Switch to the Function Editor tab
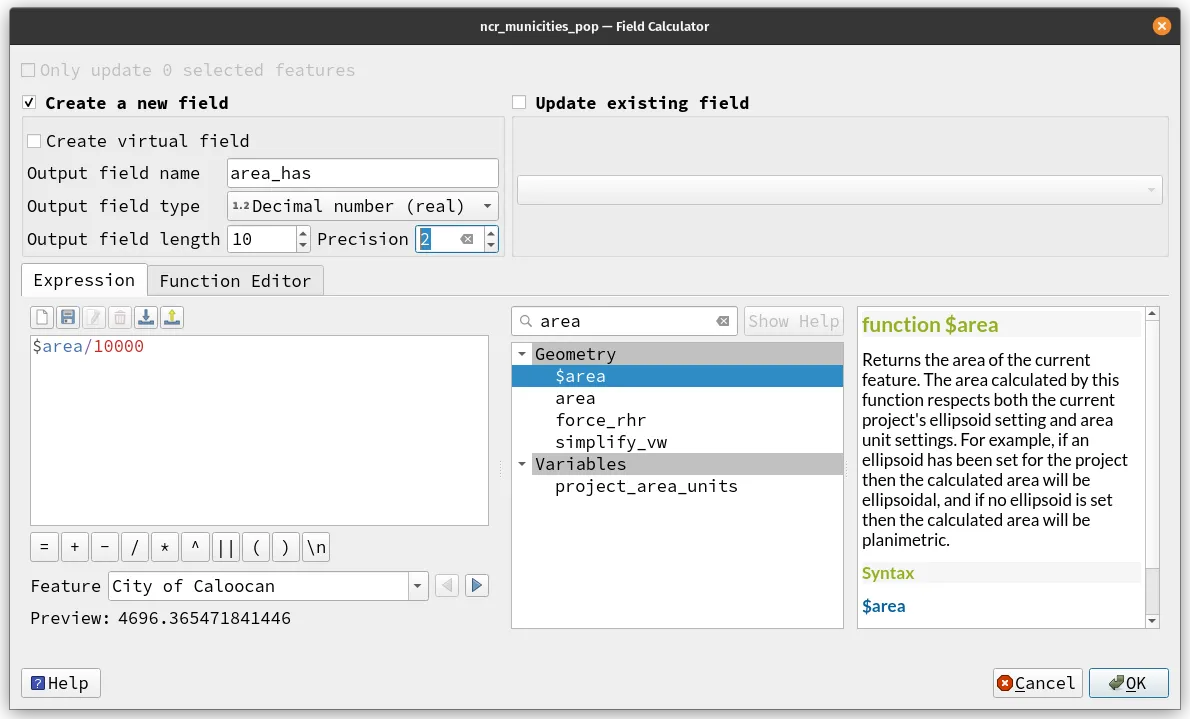This screenshot has width=1190, height=719. point(235,280)
